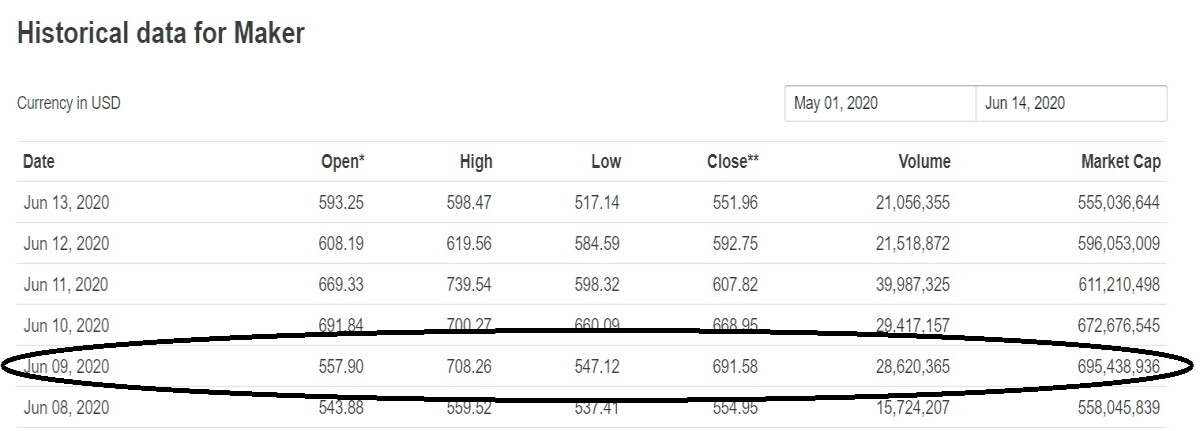Select the Date column header

pyautogui.click(x=39, y=162)
